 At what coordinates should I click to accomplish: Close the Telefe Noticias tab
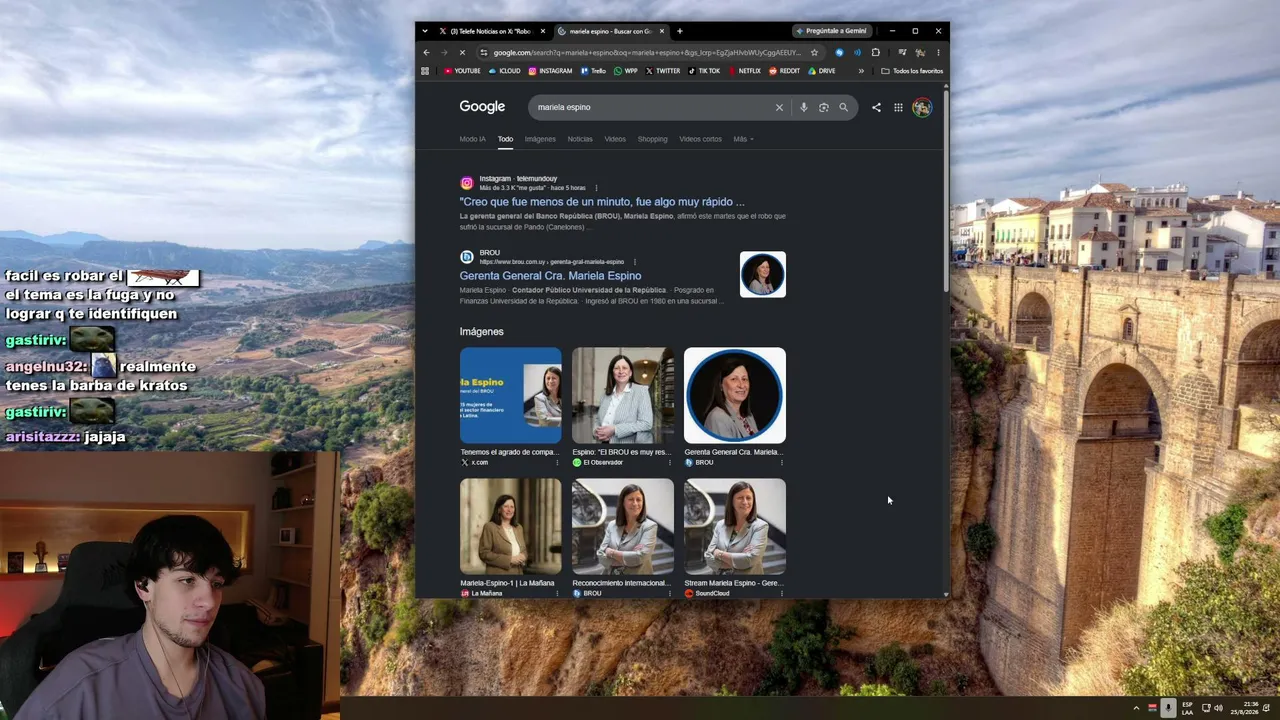click(x=543, y=31)
